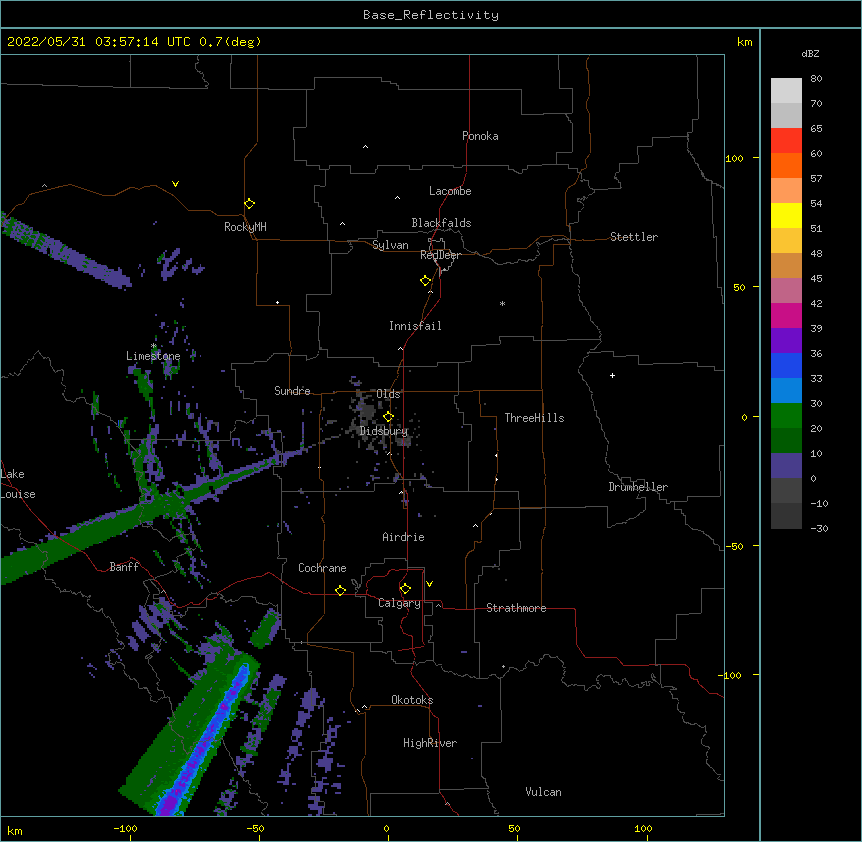Click the white plus marker west of Drumheller
Image resolution: width=862 pixels, height=842 pixels.
tap(612, 375)
